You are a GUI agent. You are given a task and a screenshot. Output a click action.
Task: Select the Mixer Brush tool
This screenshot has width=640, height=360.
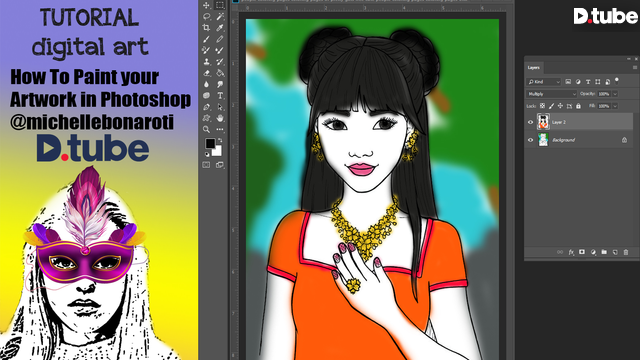click(x=220, y=50)
